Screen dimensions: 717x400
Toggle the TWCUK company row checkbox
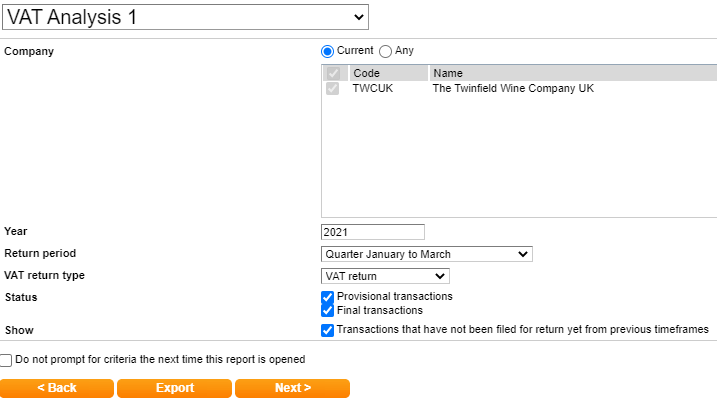332,88
